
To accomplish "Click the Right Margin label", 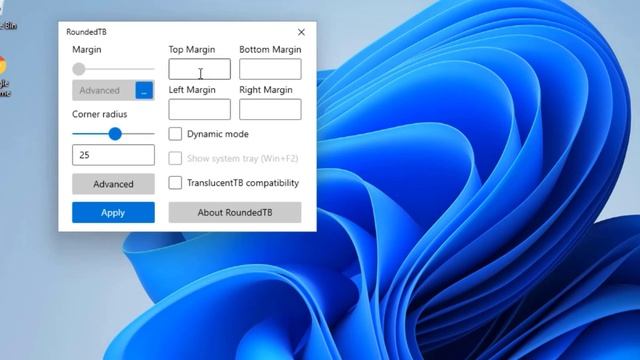I will pos(266,90).
